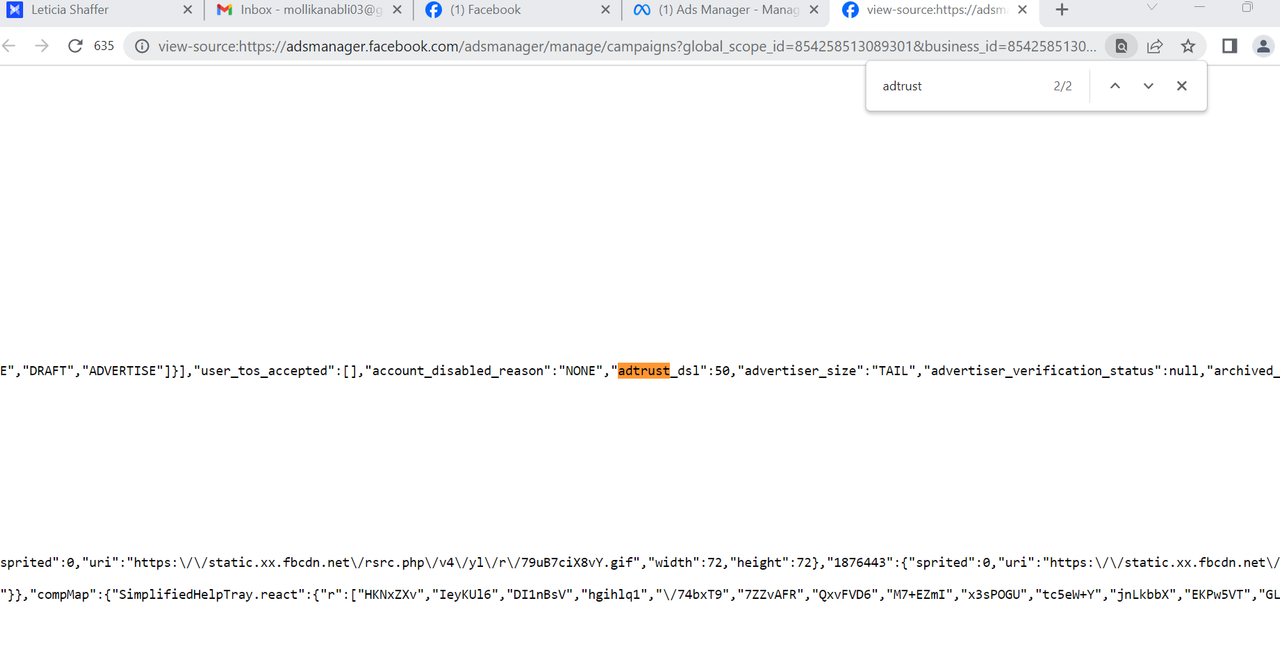Open the Chrome profile avatar
This screenshot has height=660, width=1280.
tap(1264, 46)
